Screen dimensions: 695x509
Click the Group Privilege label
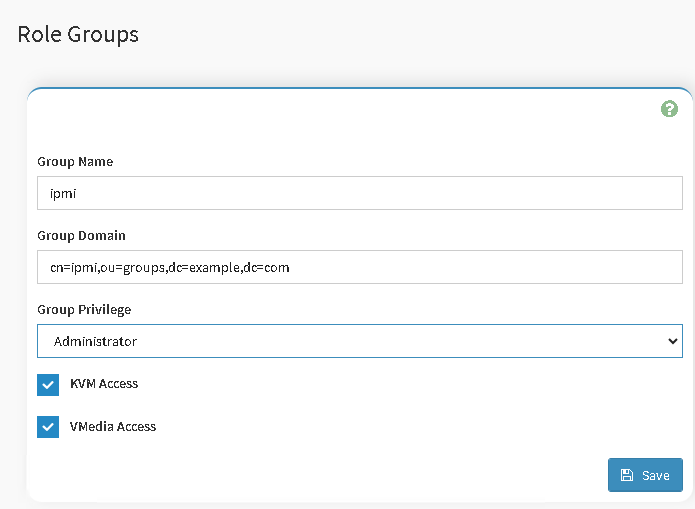[x=84, y=310]
